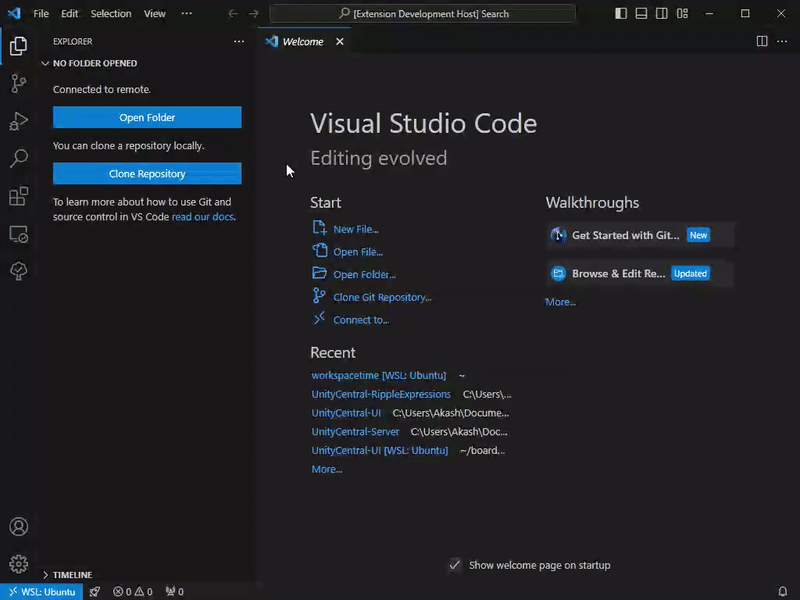Open the File menu
800x600 pixels.
pyautogui.click(x=41, y=14)
